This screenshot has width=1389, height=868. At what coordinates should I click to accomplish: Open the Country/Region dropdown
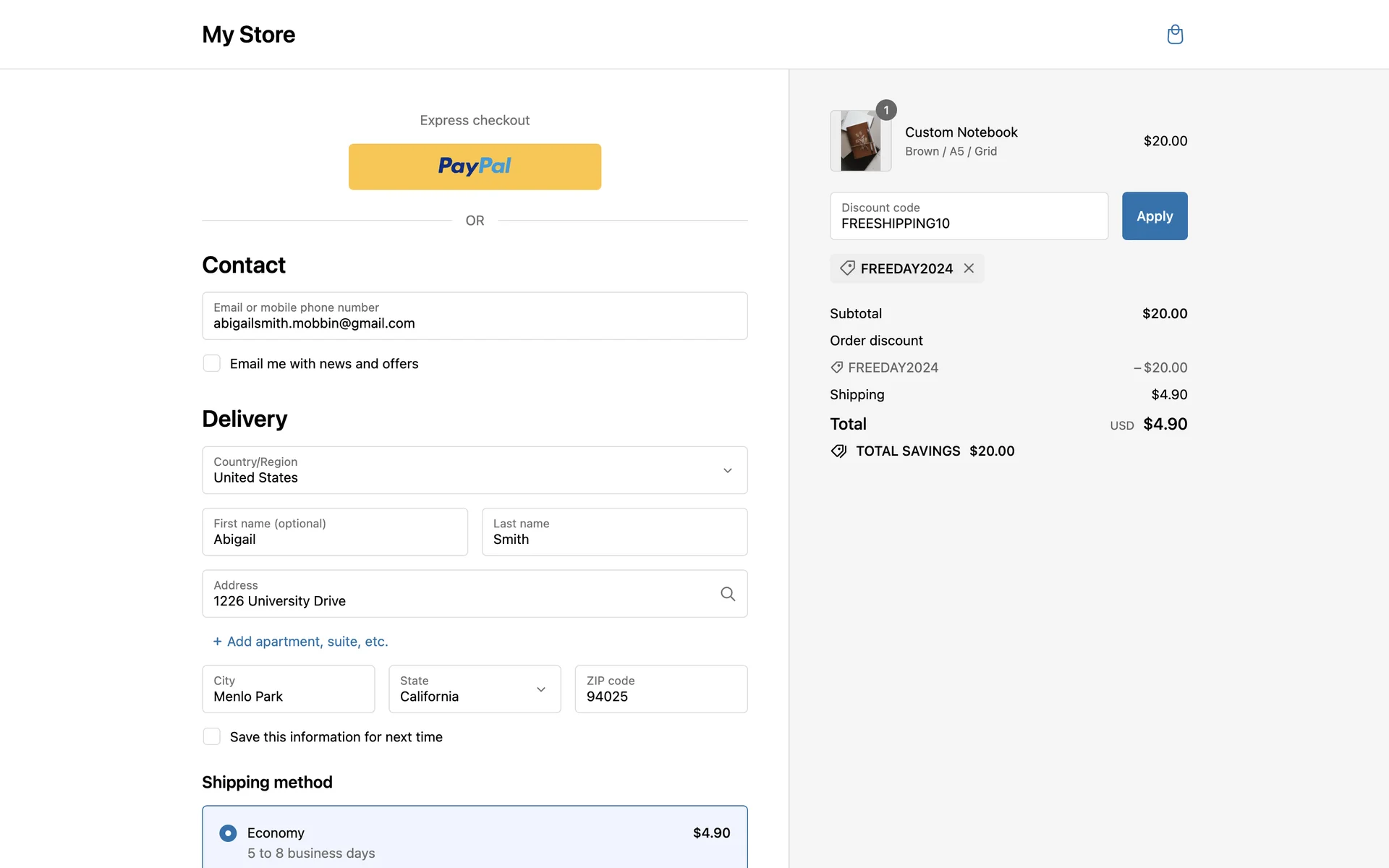point(475,470)
